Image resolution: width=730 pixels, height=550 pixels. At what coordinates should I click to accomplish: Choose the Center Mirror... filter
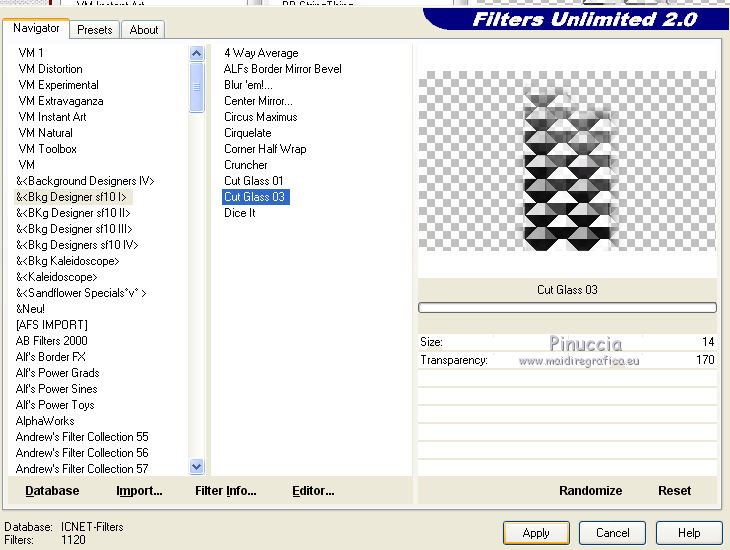[x=258, y=101]
